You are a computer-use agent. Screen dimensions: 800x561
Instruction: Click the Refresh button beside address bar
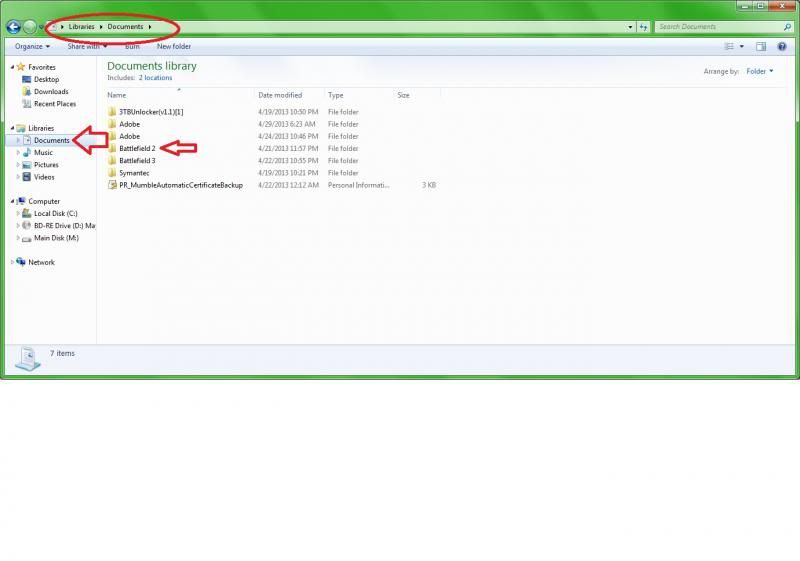pyautogui.click(x=644, y=27)
